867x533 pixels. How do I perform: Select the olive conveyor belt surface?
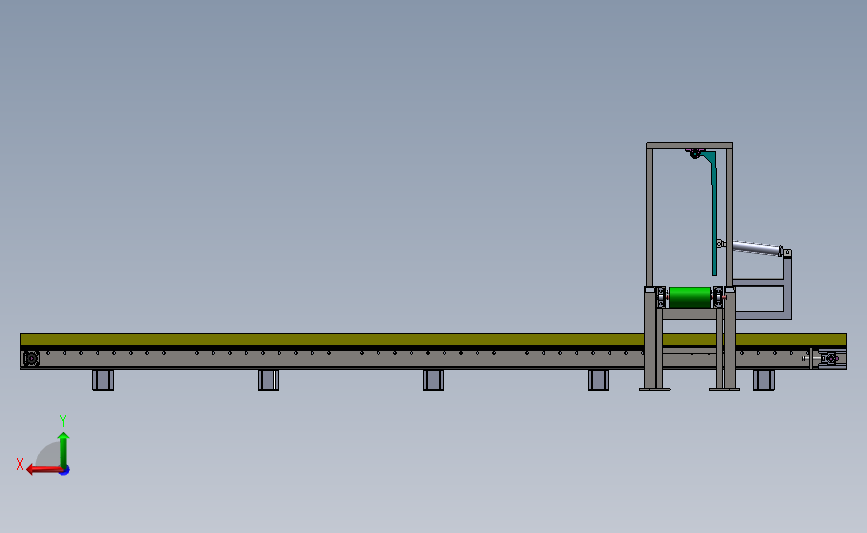coord(433,339)
